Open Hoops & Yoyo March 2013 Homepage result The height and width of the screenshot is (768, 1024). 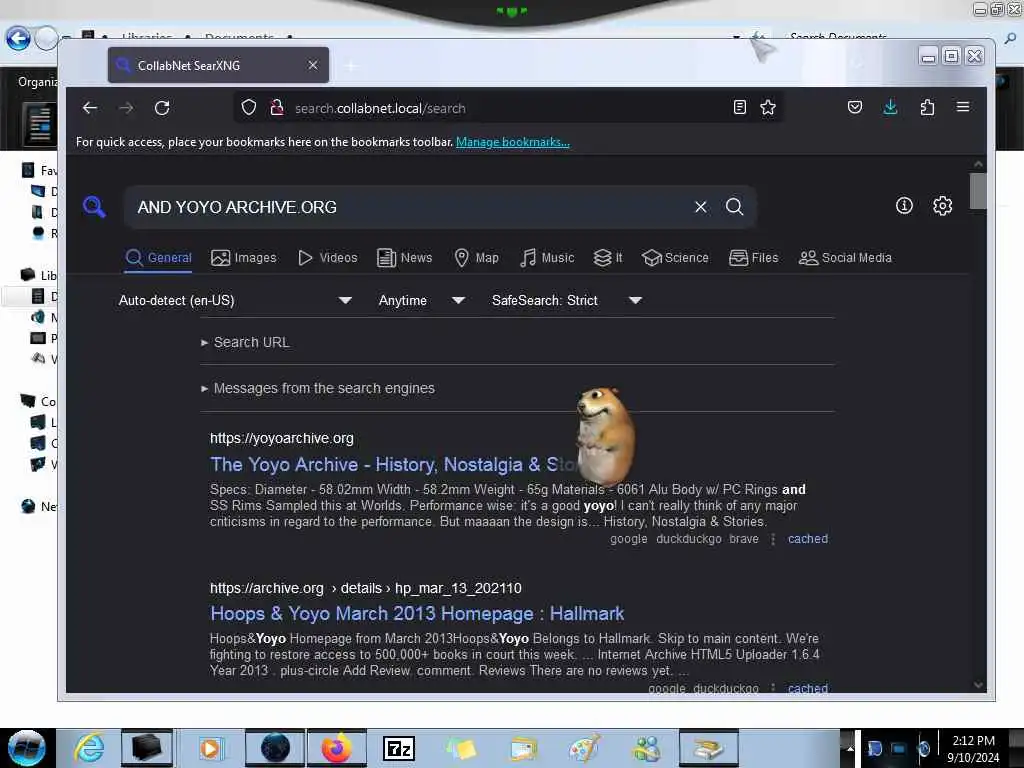[417, 614]
